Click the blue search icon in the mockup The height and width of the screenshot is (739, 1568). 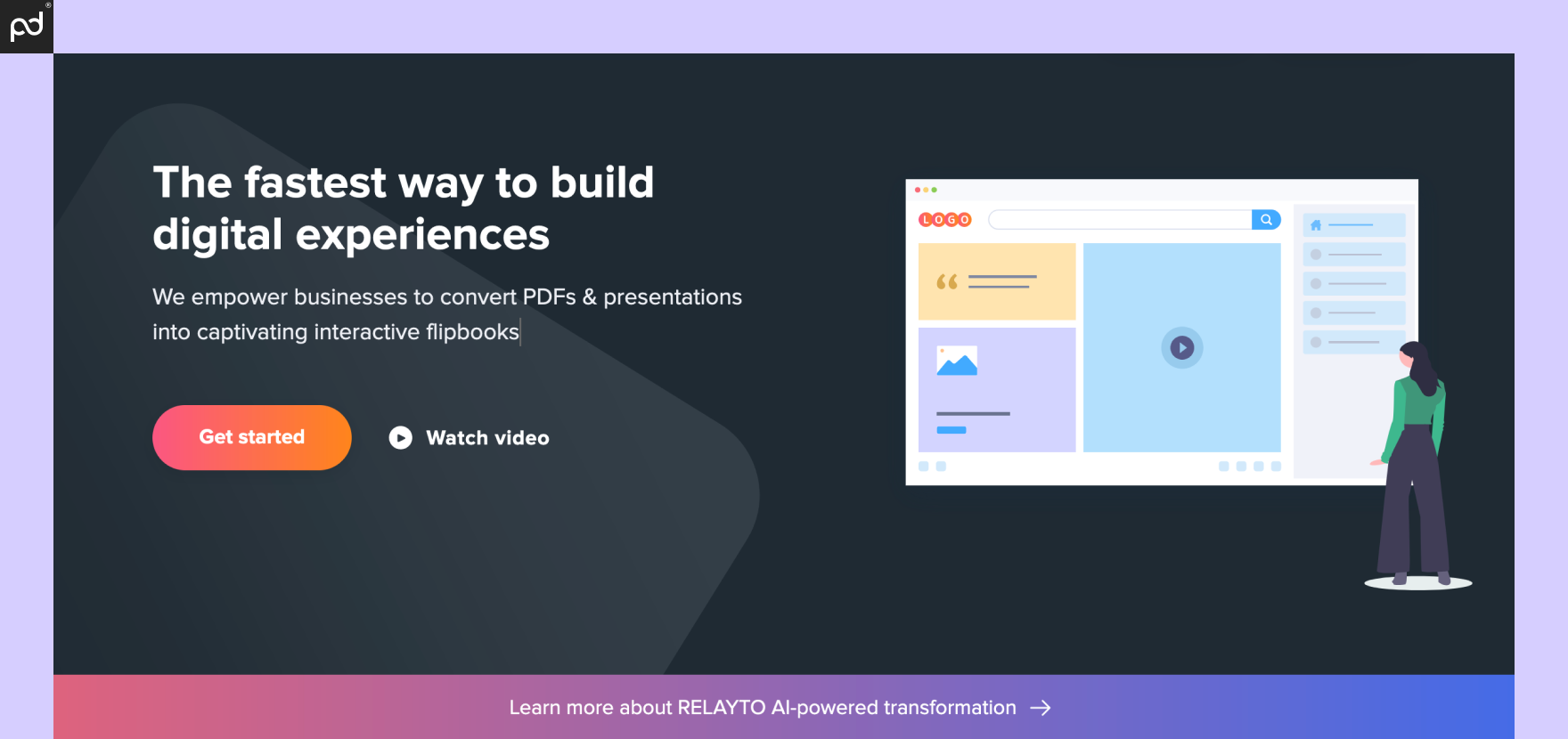pos(1266,220)
